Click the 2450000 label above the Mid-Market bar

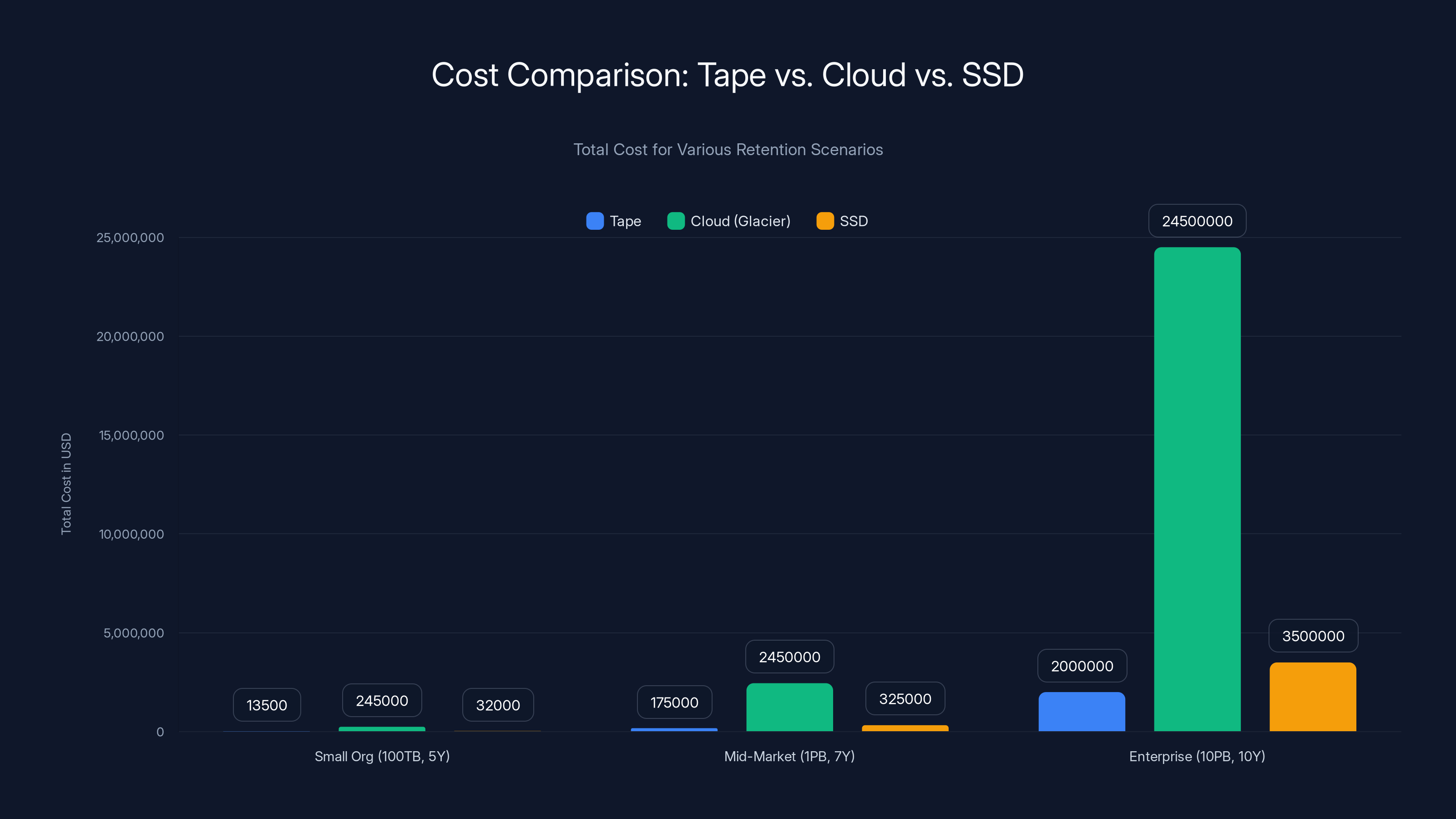pos(789,657)
